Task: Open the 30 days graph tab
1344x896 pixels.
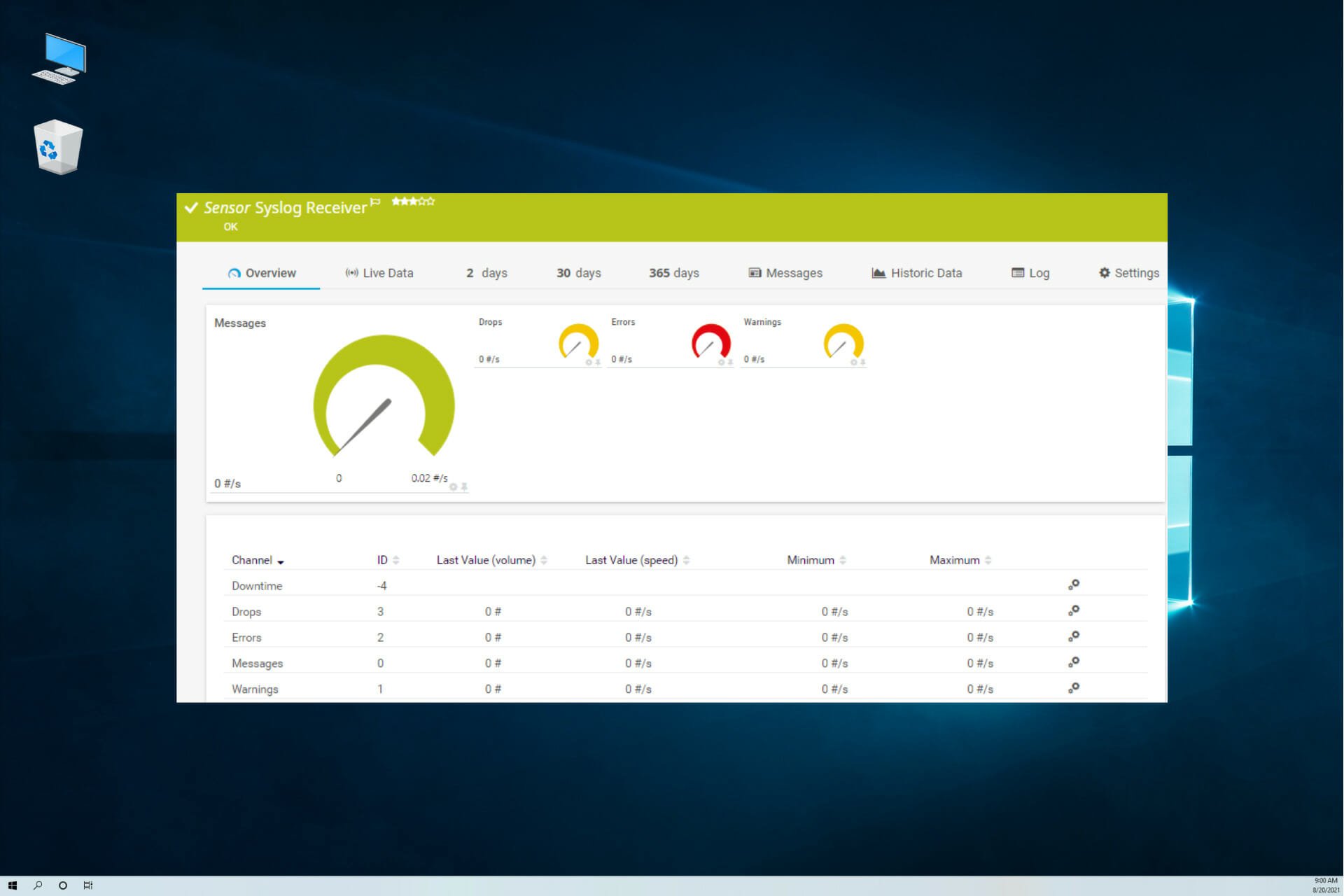Action: point(579,273)
